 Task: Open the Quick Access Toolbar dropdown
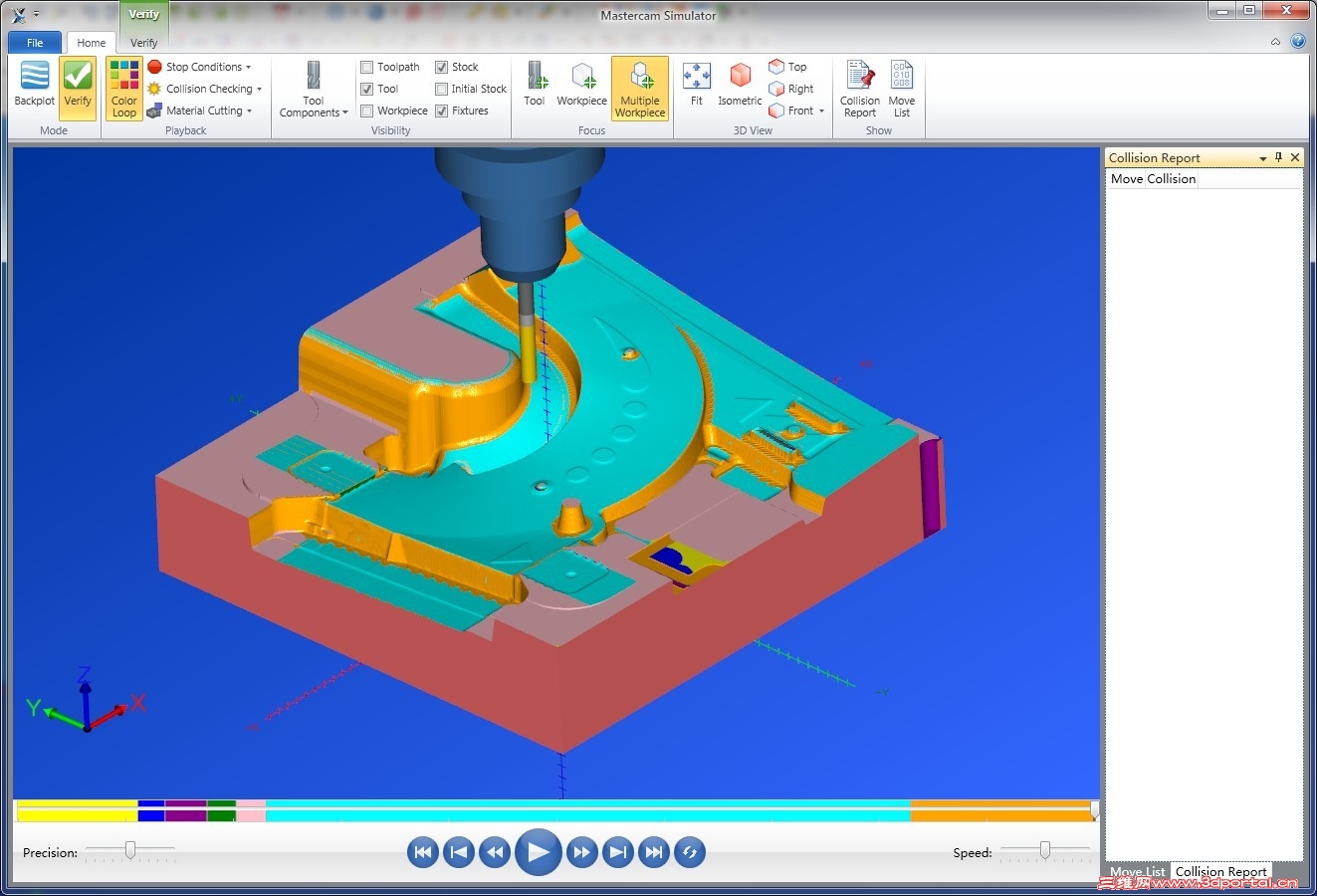point(37,15)
